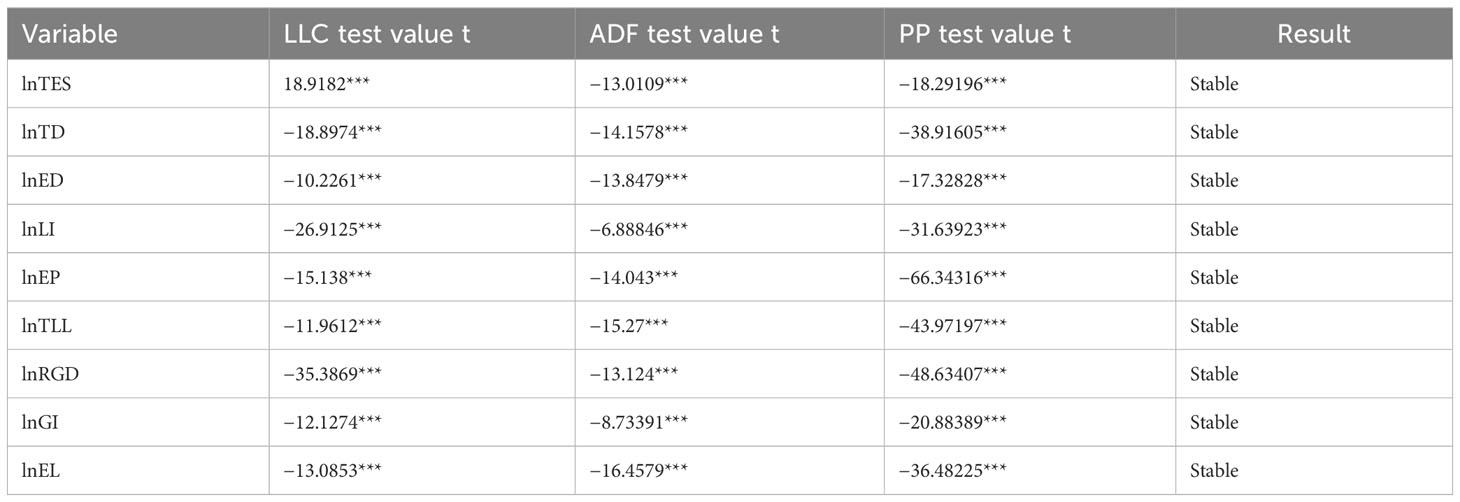Click the ADF value −16.4579*** cell
This screenshot has width=1460, height=502.
tap(639, 470)
